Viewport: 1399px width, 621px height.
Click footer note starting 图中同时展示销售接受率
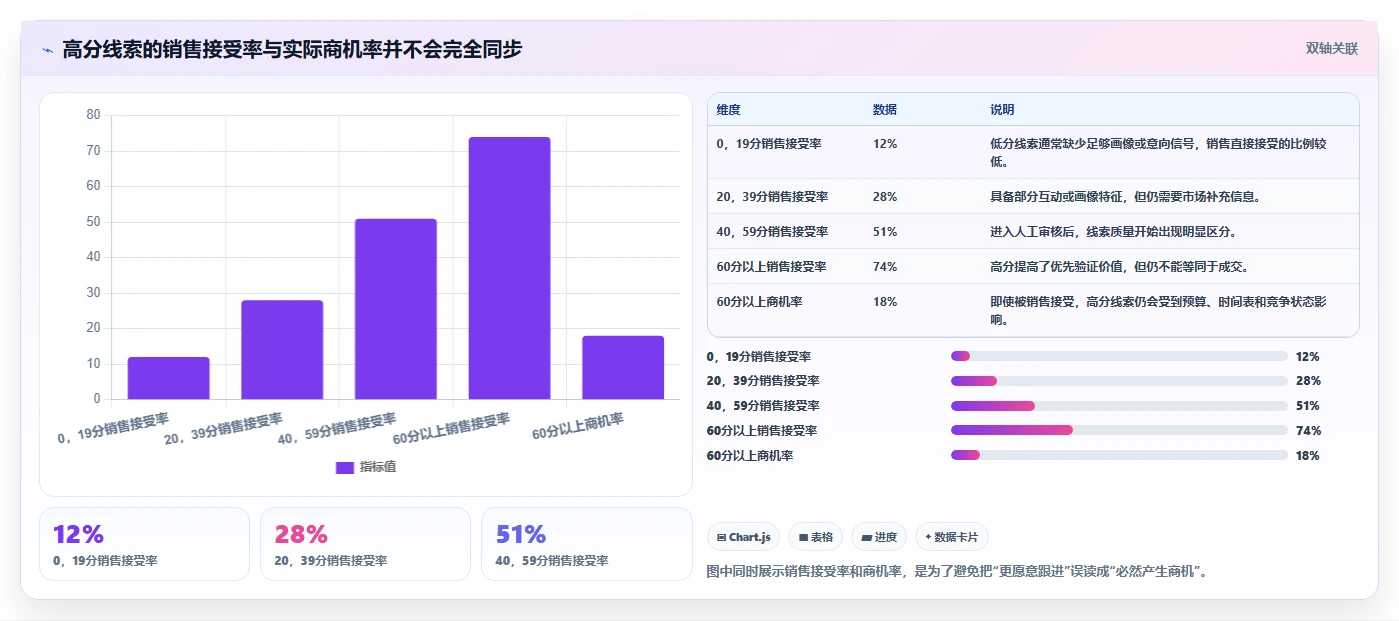tap(957, 572)
